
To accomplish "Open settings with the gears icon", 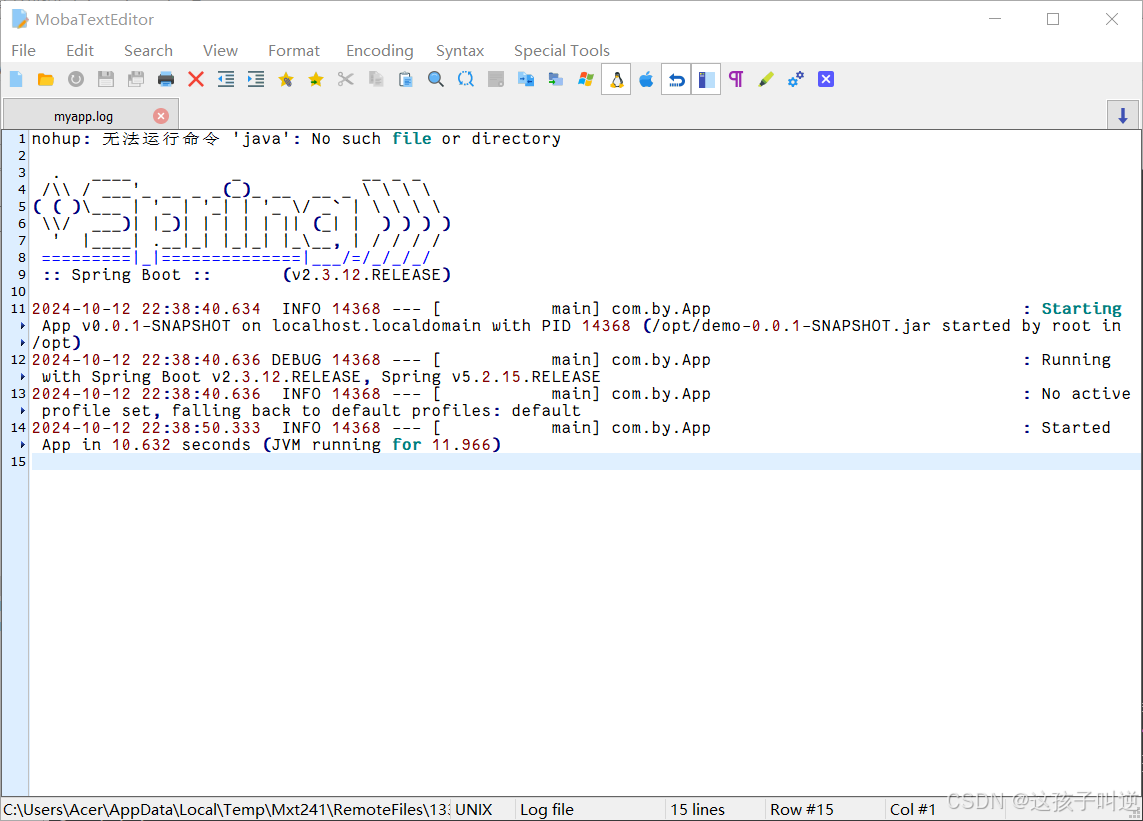I will coord(796,79).
